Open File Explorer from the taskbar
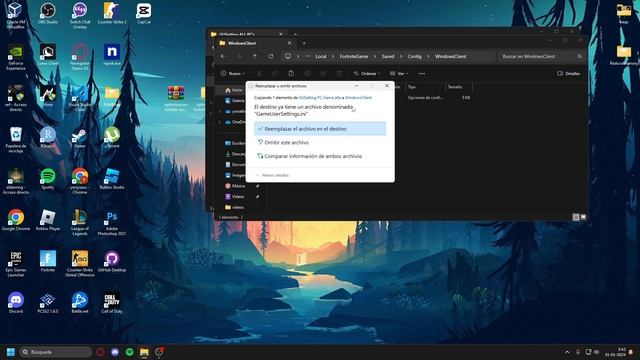Image resolution: width=640 pixels, height=360 pixels. pos(144,352)
